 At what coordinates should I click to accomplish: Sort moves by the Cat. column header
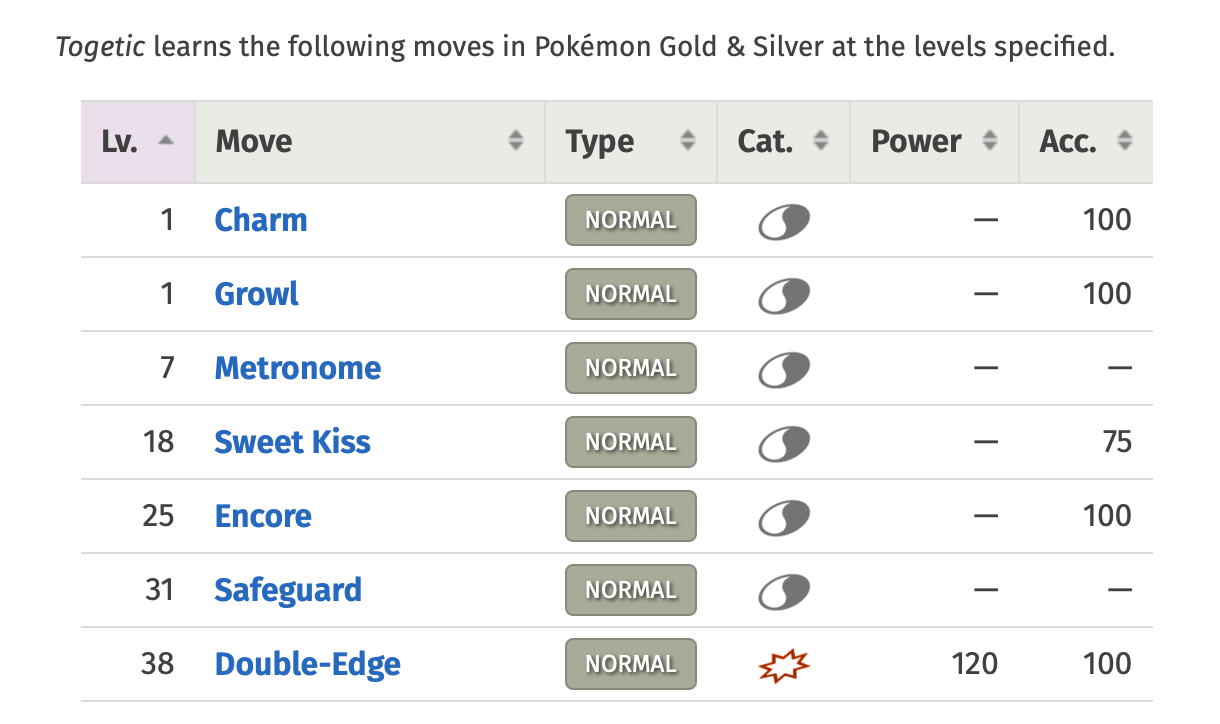[x=783, y=142]
